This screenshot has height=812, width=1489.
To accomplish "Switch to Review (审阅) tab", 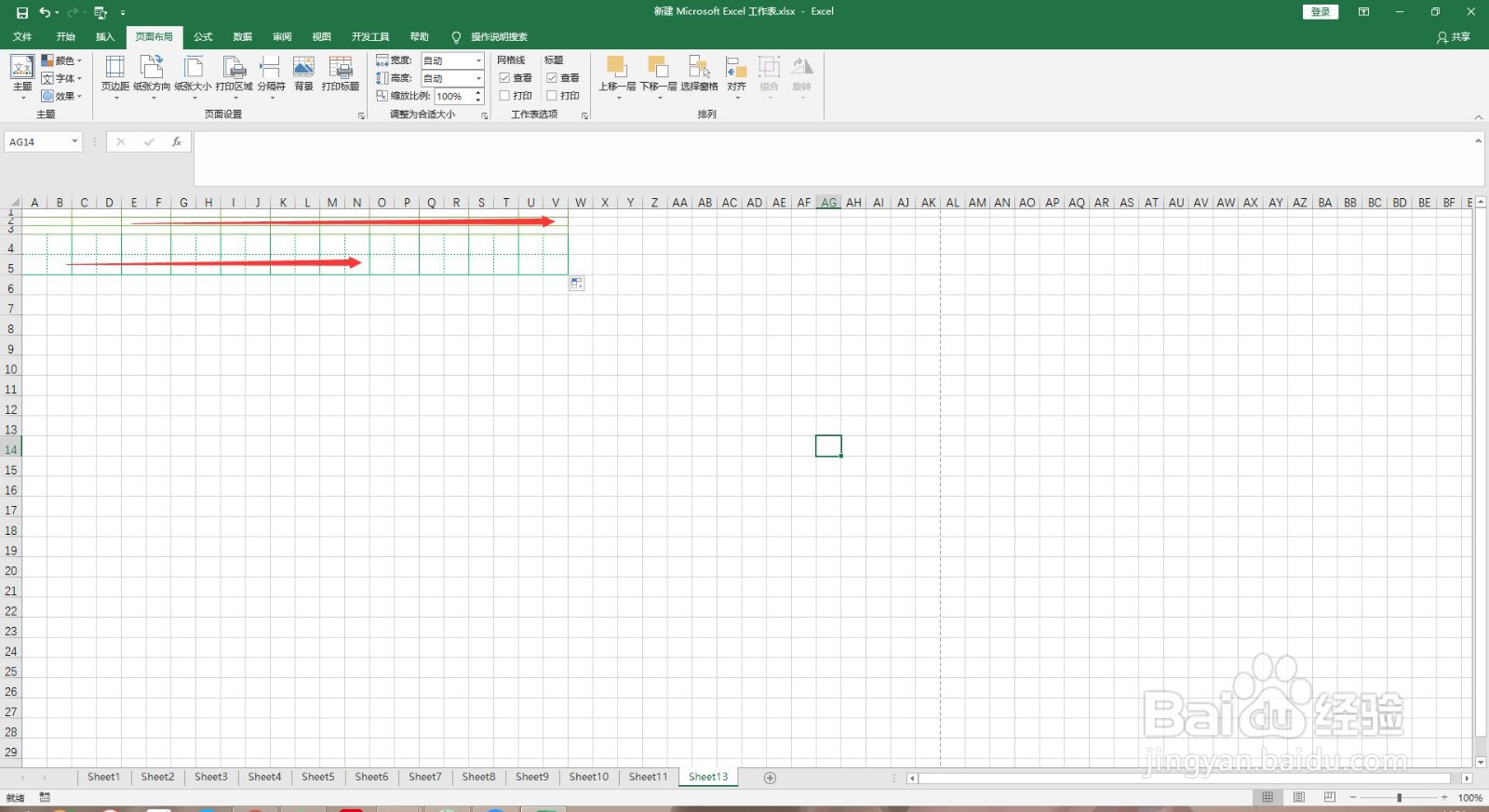I will 282,37.
